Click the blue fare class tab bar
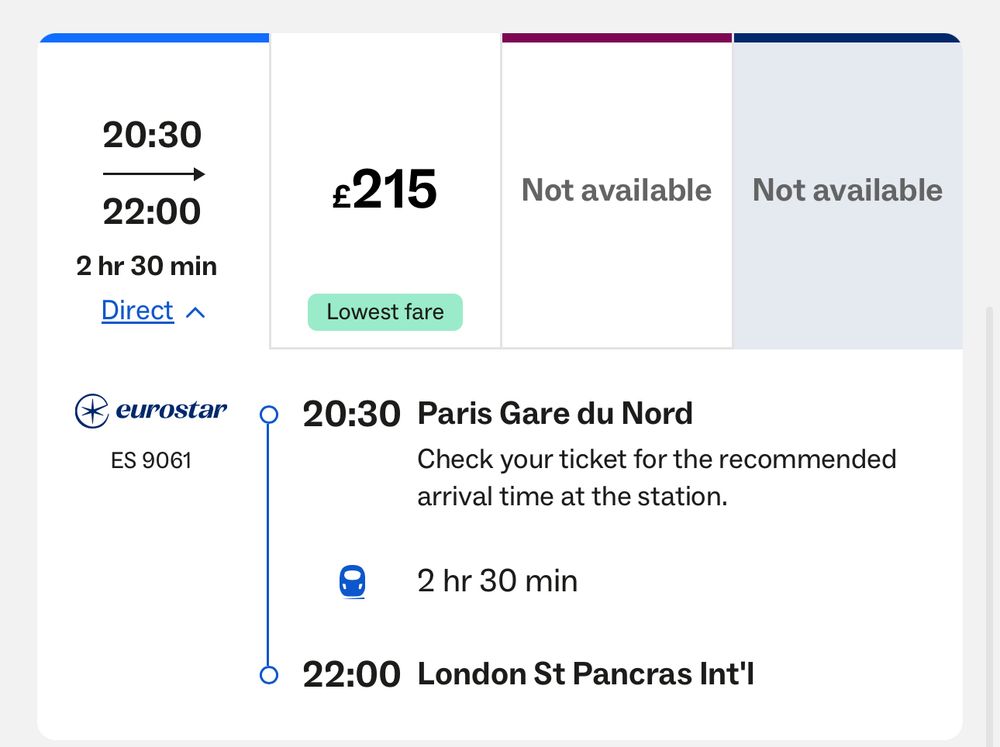Screen dimensions: 1000x747 [154, 38]
